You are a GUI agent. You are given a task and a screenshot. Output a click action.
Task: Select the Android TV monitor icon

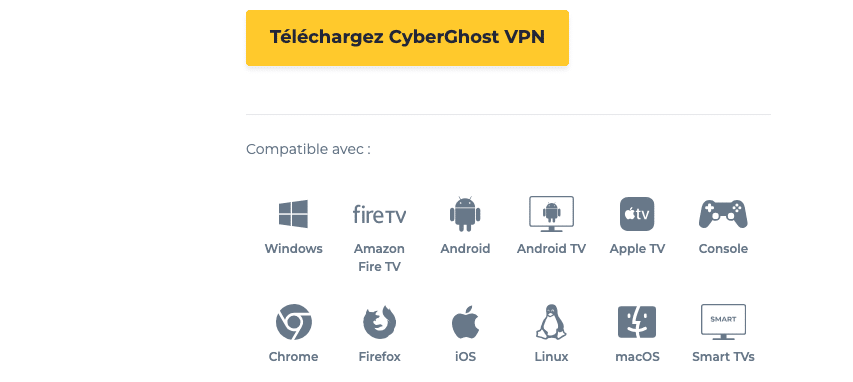point(551,214)
